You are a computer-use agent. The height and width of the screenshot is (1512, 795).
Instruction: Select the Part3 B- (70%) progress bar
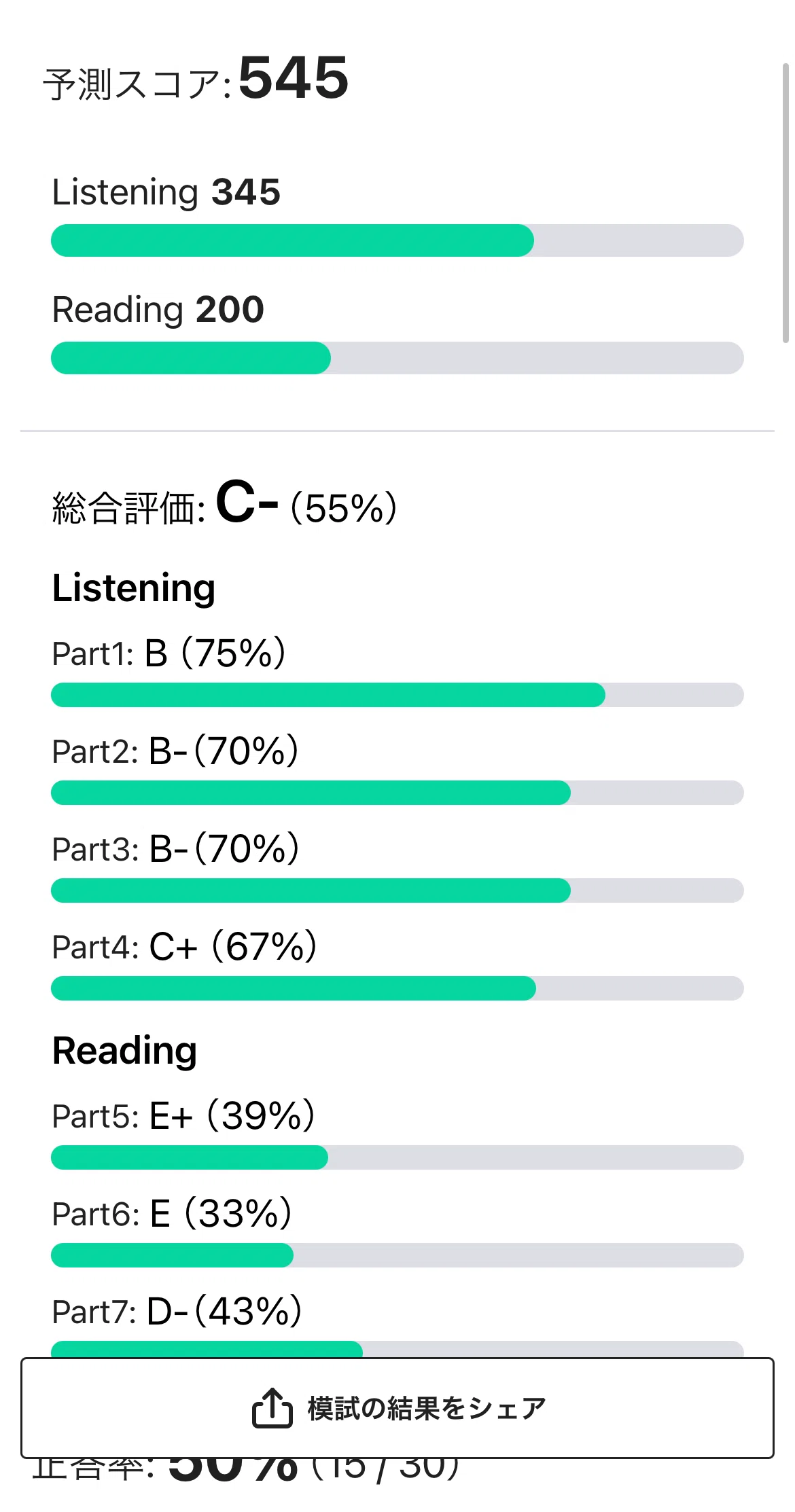[397, 890]
